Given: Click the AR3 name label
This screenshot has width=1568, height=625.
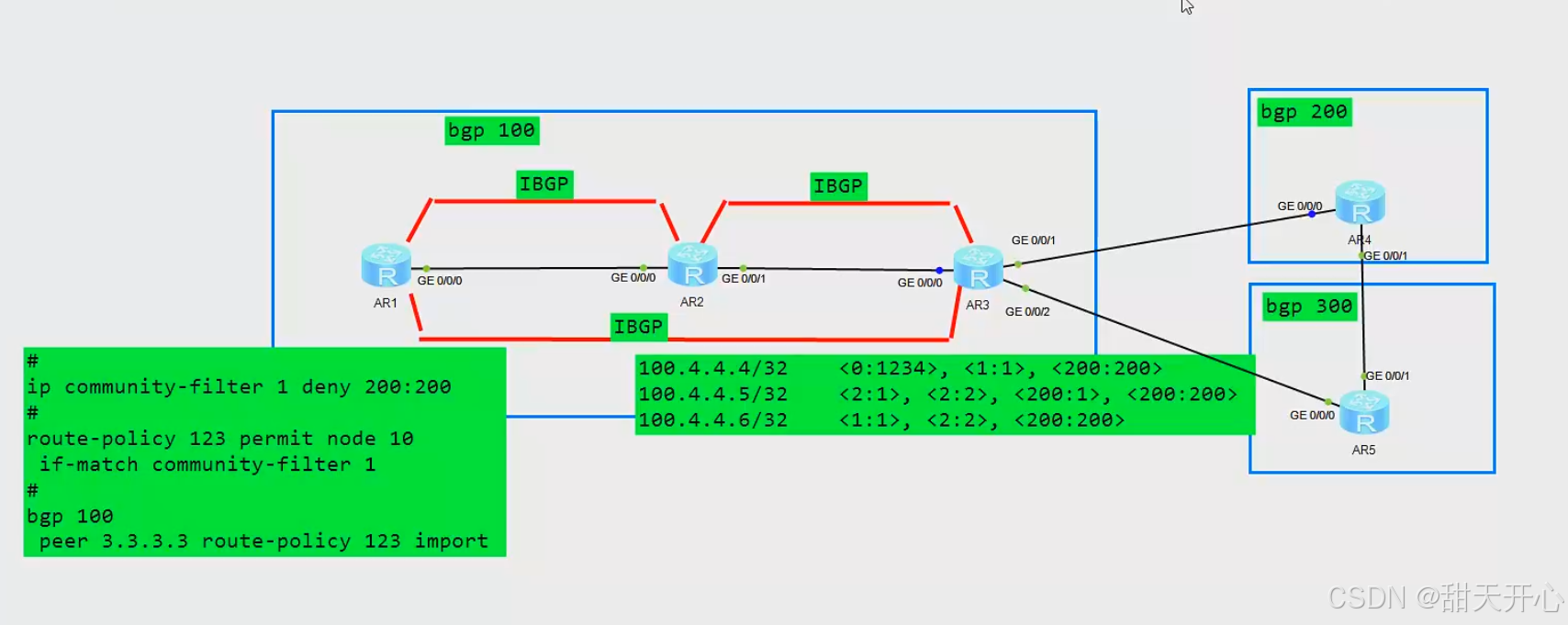Looking at the screenshot, I should point(978,305).
